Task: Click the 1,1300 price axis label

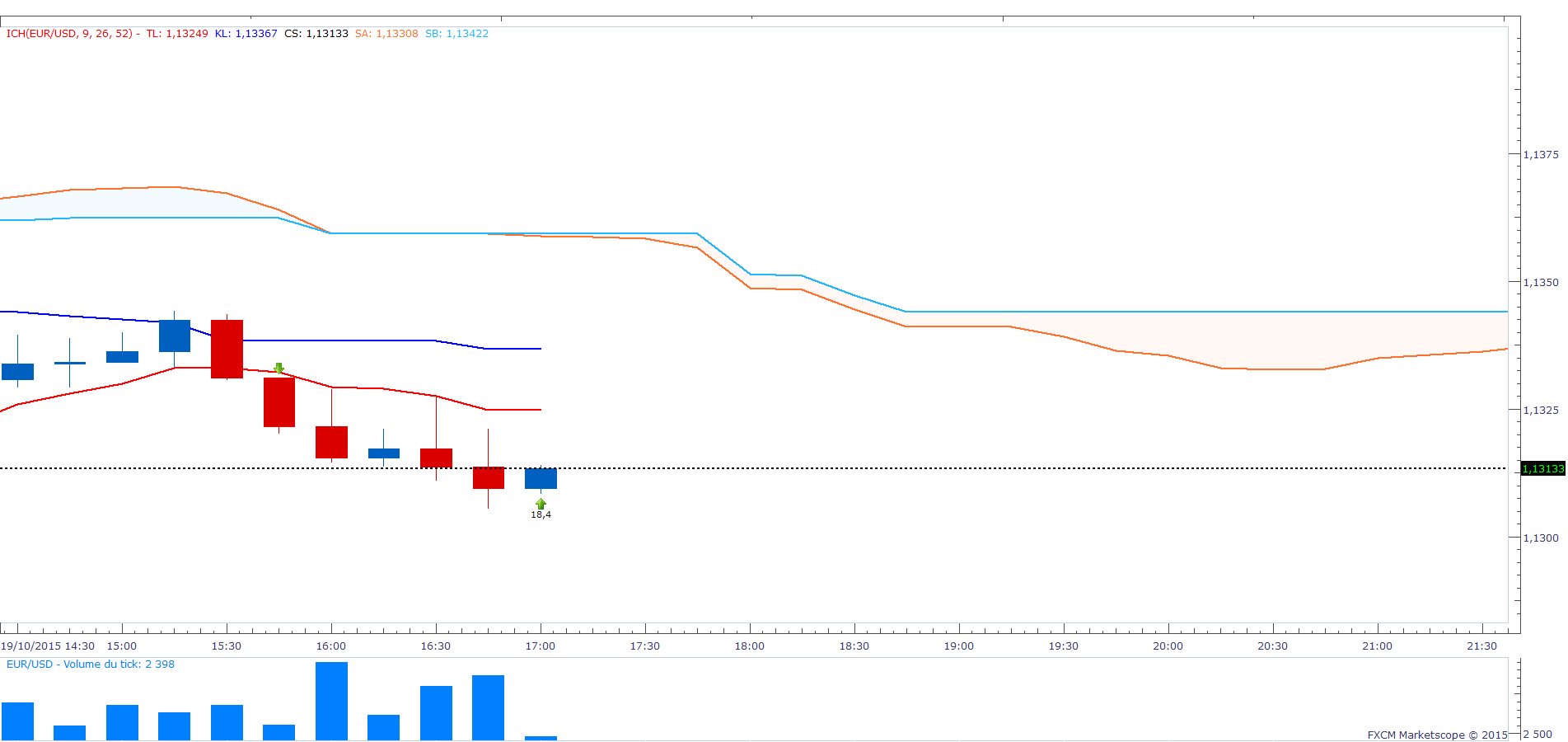Action: (1541, 538)
